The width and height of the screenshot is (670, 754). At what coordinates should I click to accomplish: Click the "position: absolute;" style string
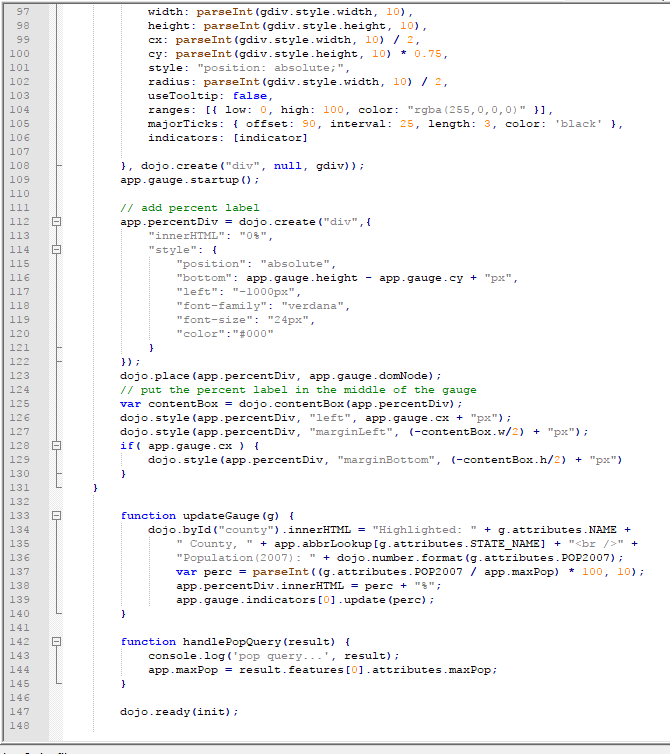tap(270, 68)
